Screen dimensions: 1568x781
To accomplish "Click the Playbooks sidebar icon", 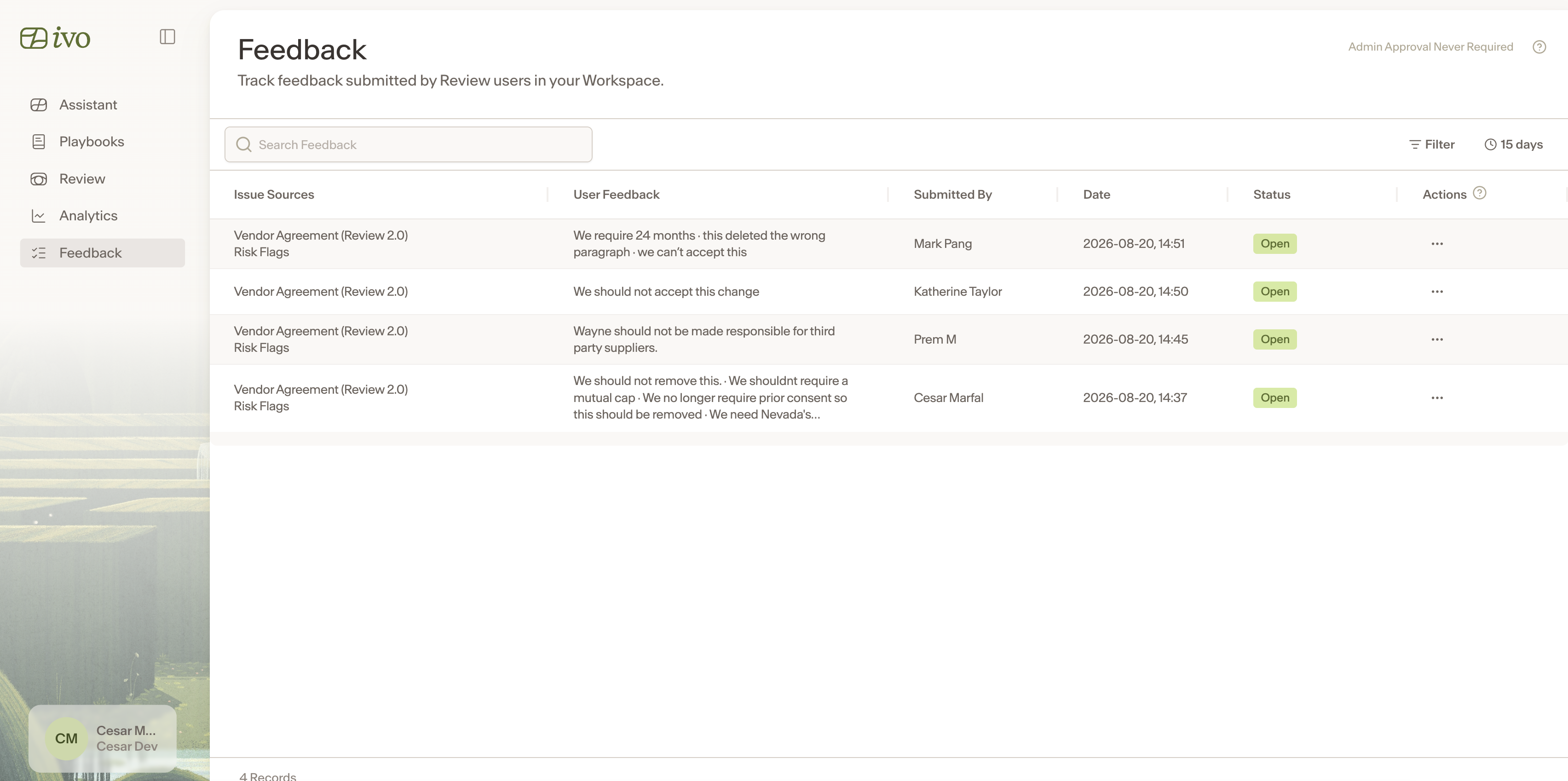I will coord(38,142).
